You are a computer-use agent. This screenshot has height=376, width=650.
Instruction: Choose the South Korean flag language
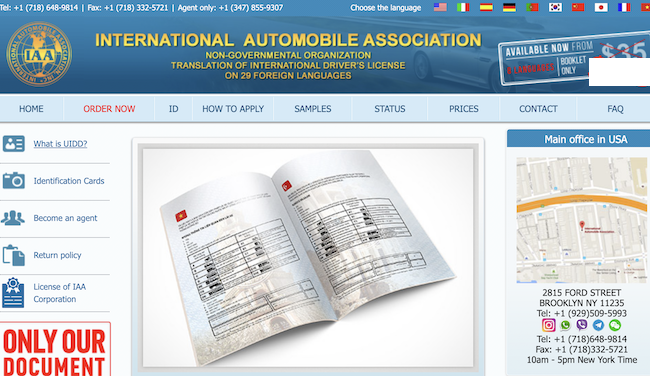click(555, 7)
